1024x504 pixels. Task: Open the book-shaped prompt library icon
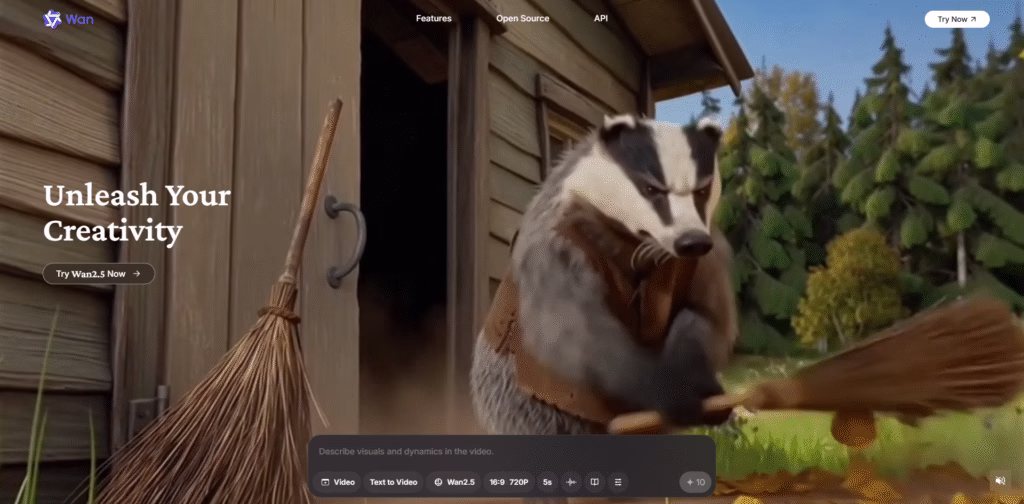594,482
